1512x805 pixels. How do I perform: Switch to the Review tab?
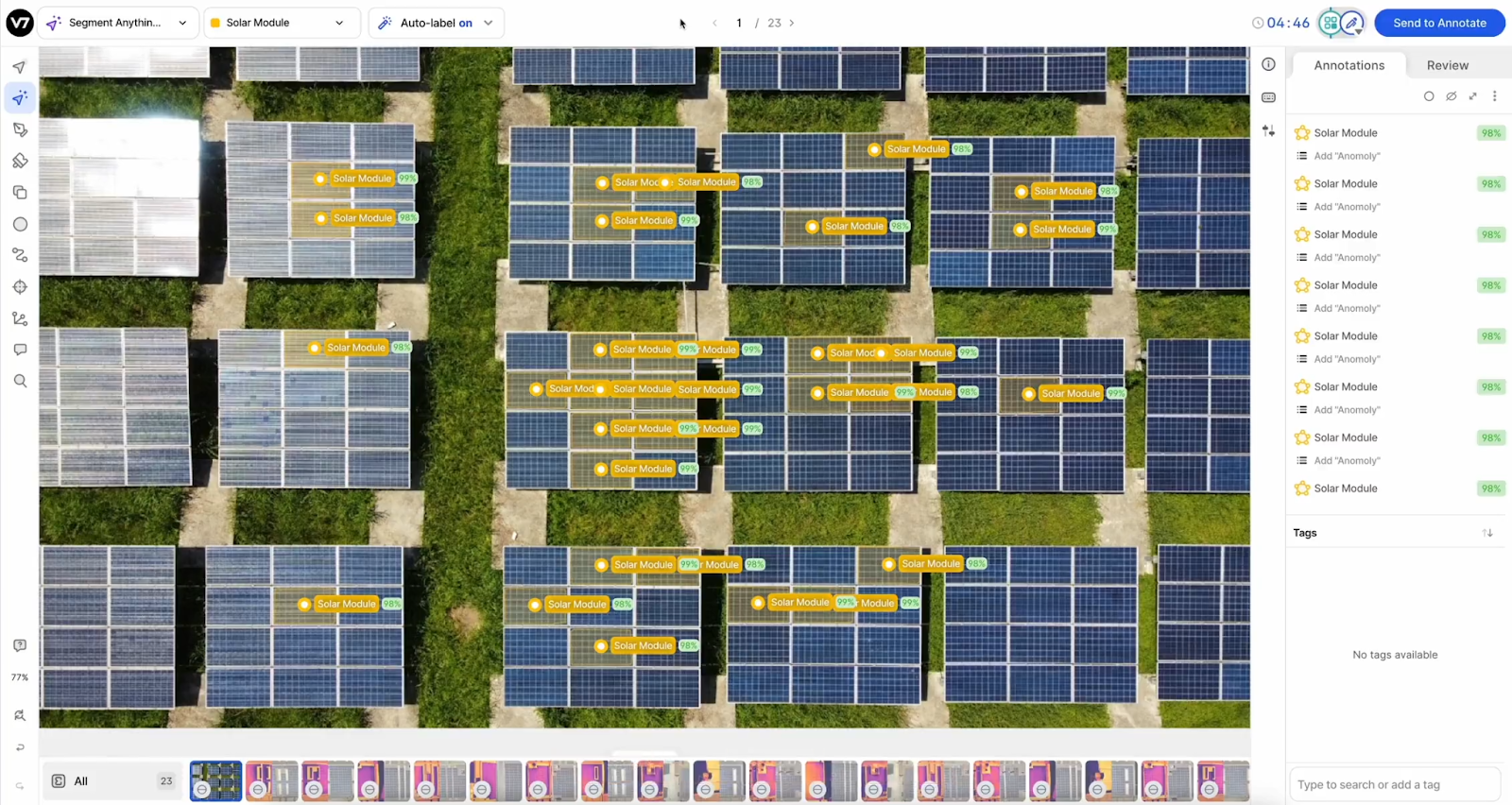[1447, 65]
